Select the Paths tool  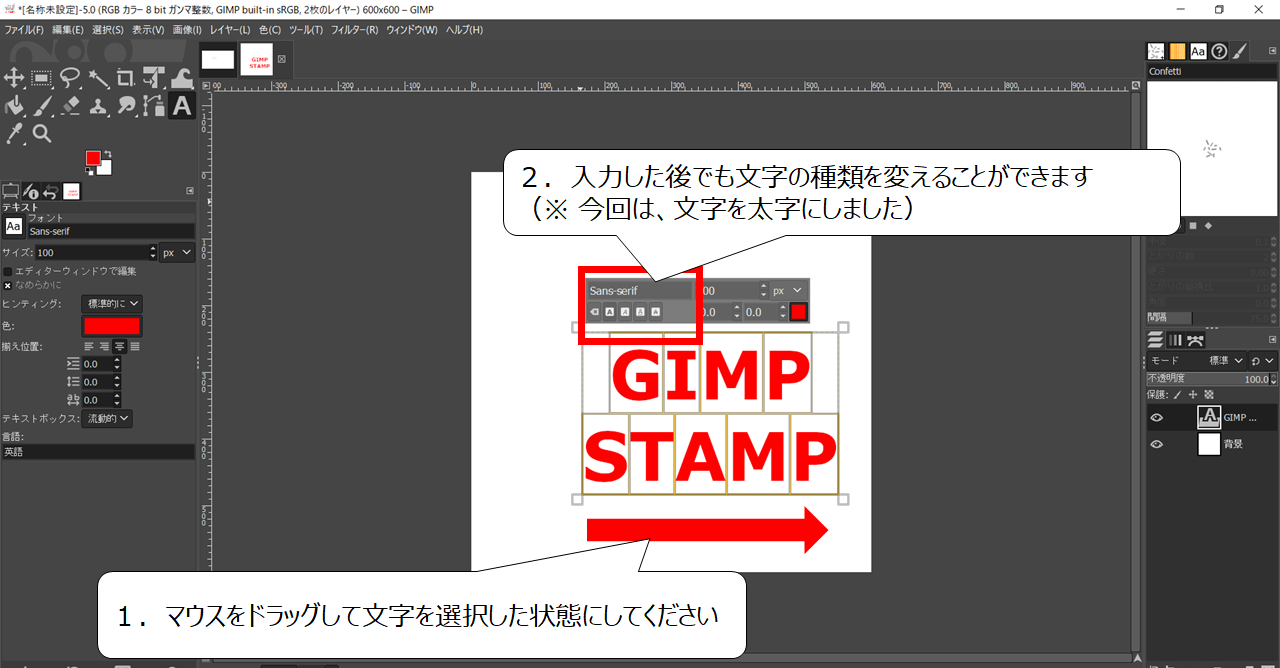pos(153,105)
